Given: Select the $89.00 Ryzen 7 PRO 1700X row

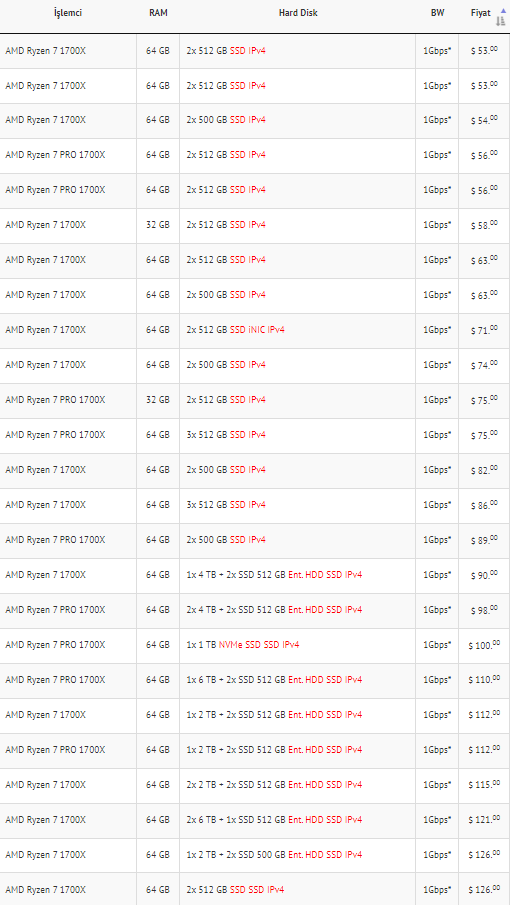Looking at the screenshot, I should (x=255, y=541).
